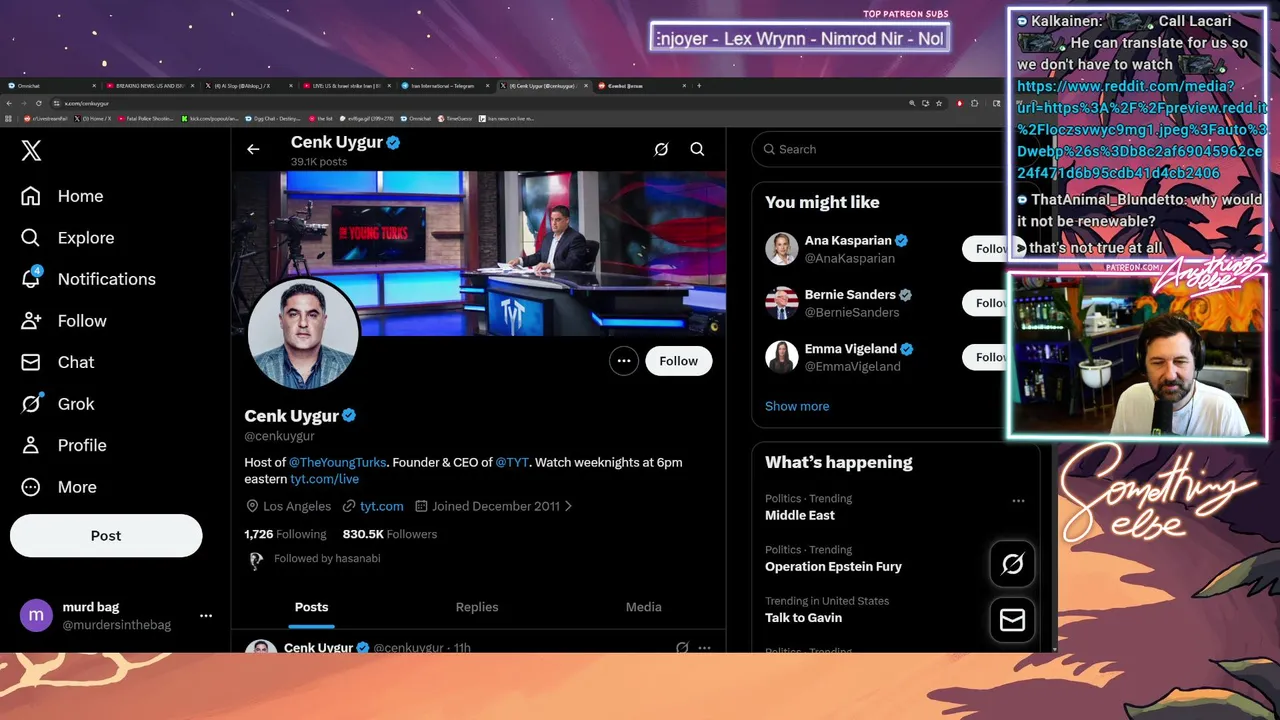Open the TimeGuessr bookmark

pos(455,118)
